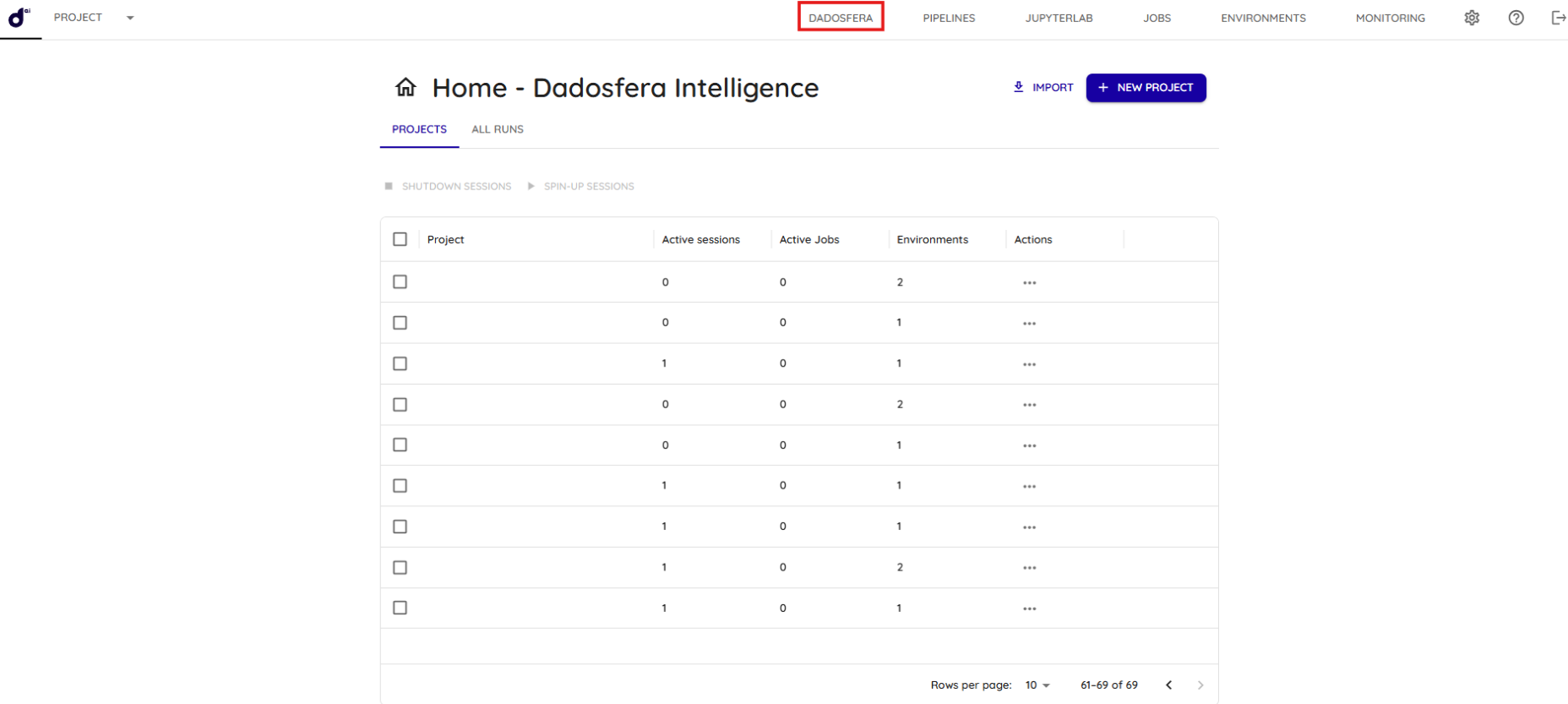Check the seventh project row checkbox
This screenshot has height=704, width=1568.
400,527
